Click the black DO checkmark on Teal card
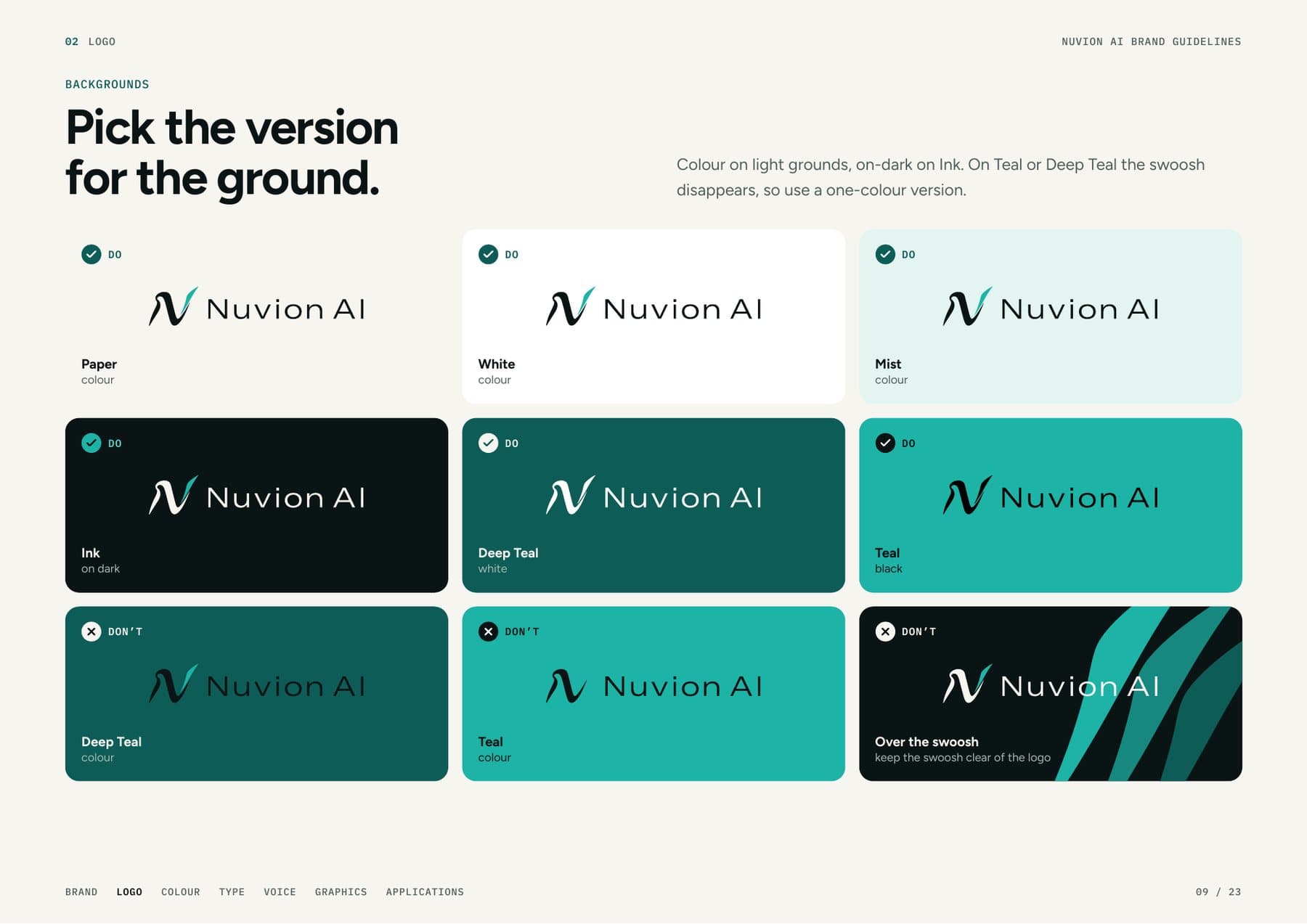Viewport: 1307px width, 924px height. point(885,443)
